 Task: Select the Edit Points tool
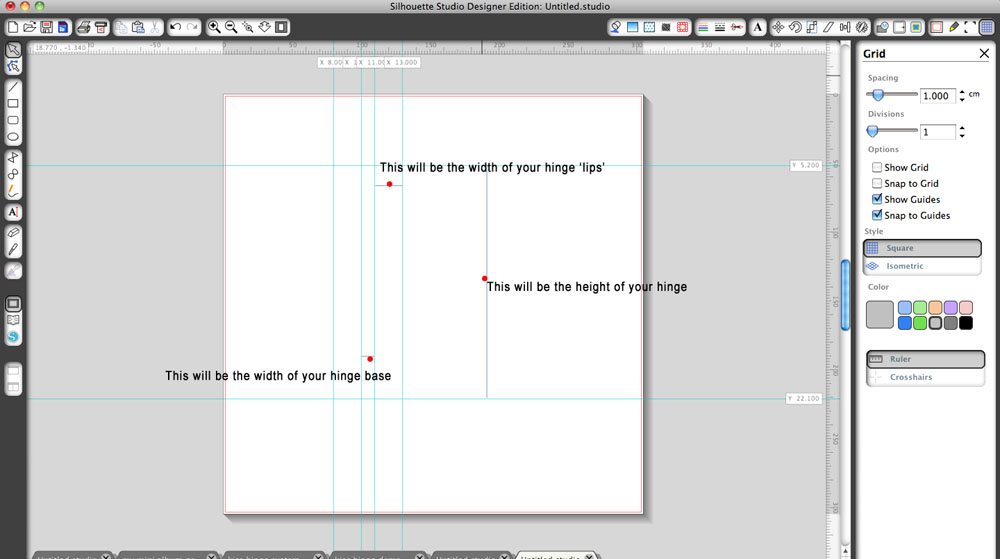point(14,67)
